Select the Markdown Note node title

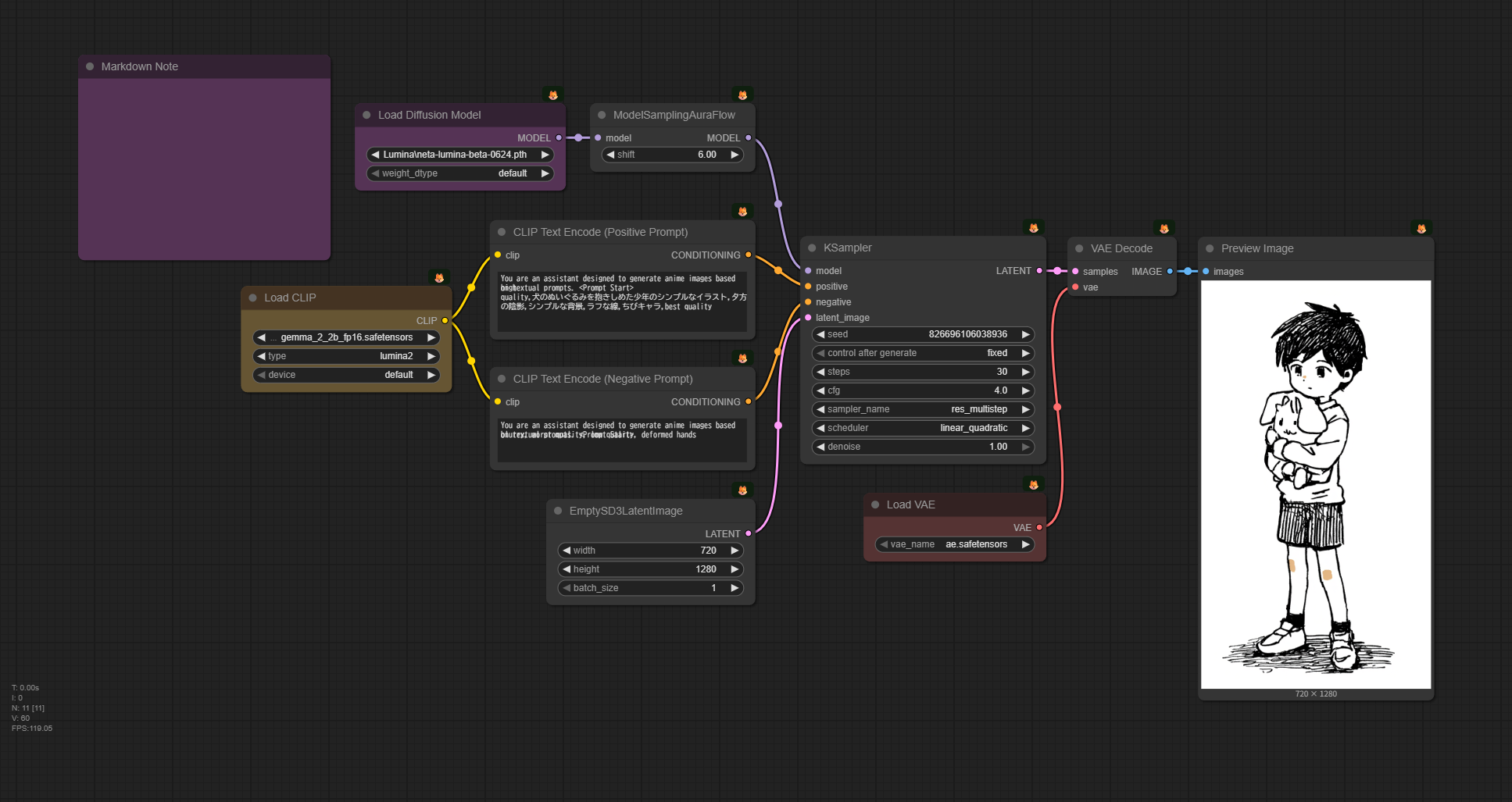140,66
